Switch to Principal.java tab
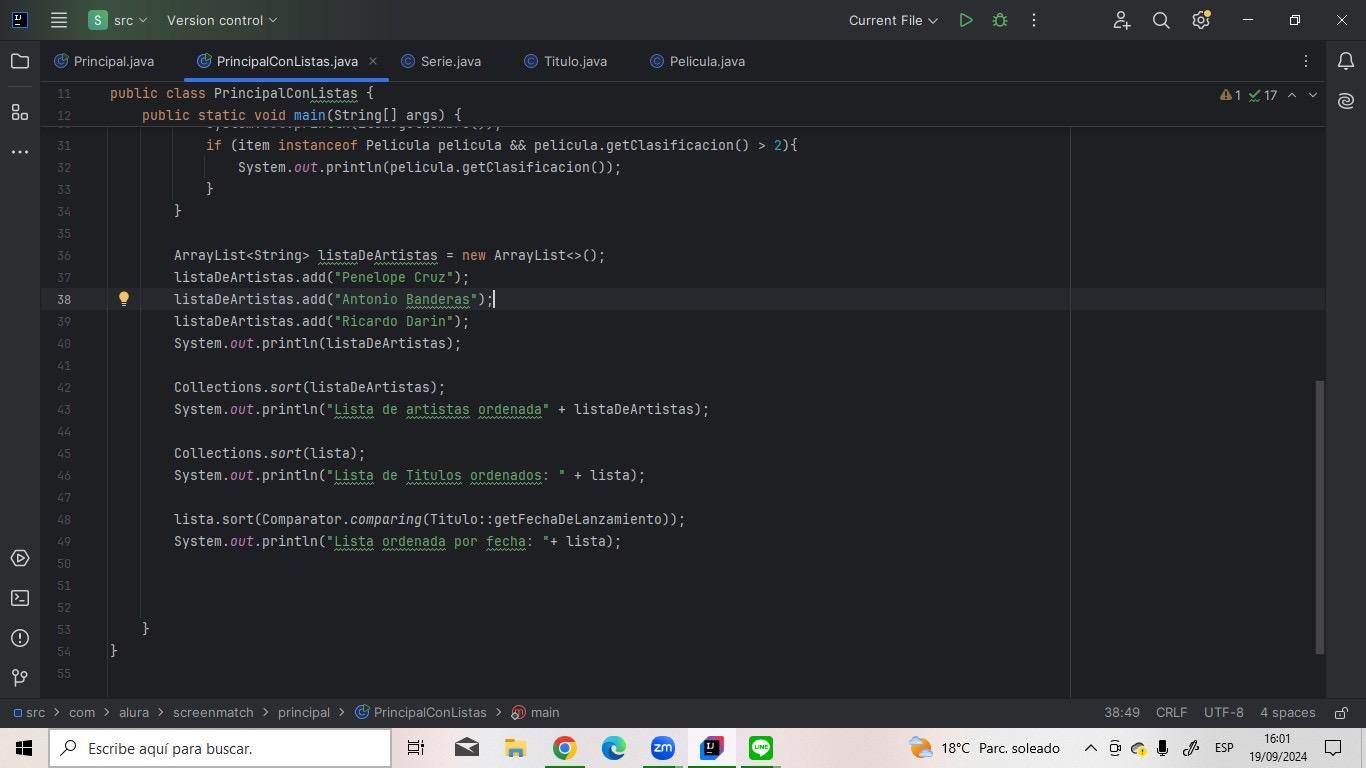 click(104, 61)
